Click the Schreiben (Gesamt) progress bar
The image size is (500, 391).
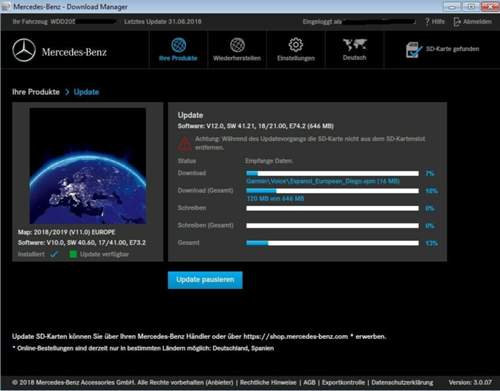click(332, 226)
